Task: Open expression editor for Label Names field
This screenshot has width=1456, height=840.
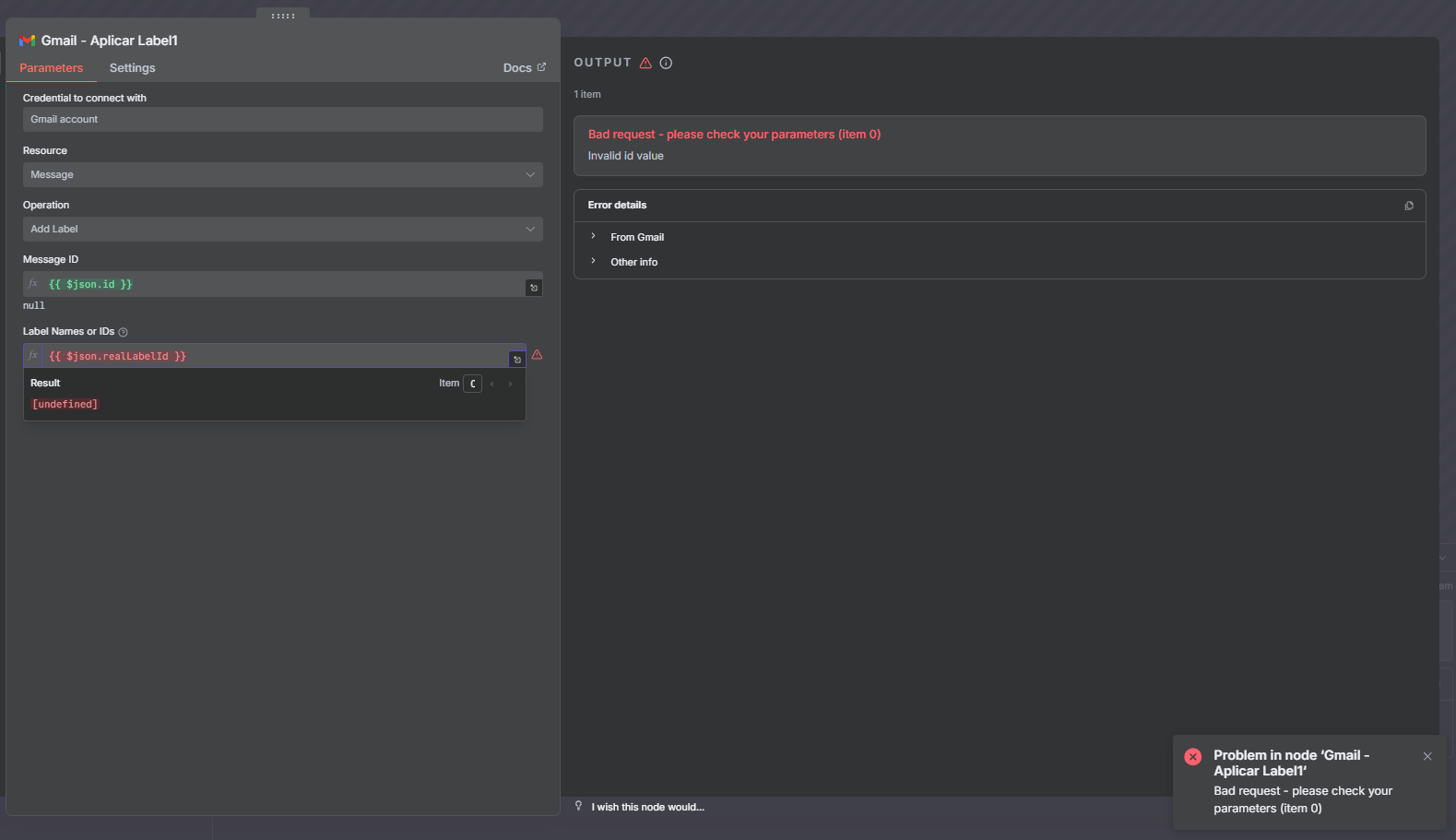Action: click(x=516, y=360)
